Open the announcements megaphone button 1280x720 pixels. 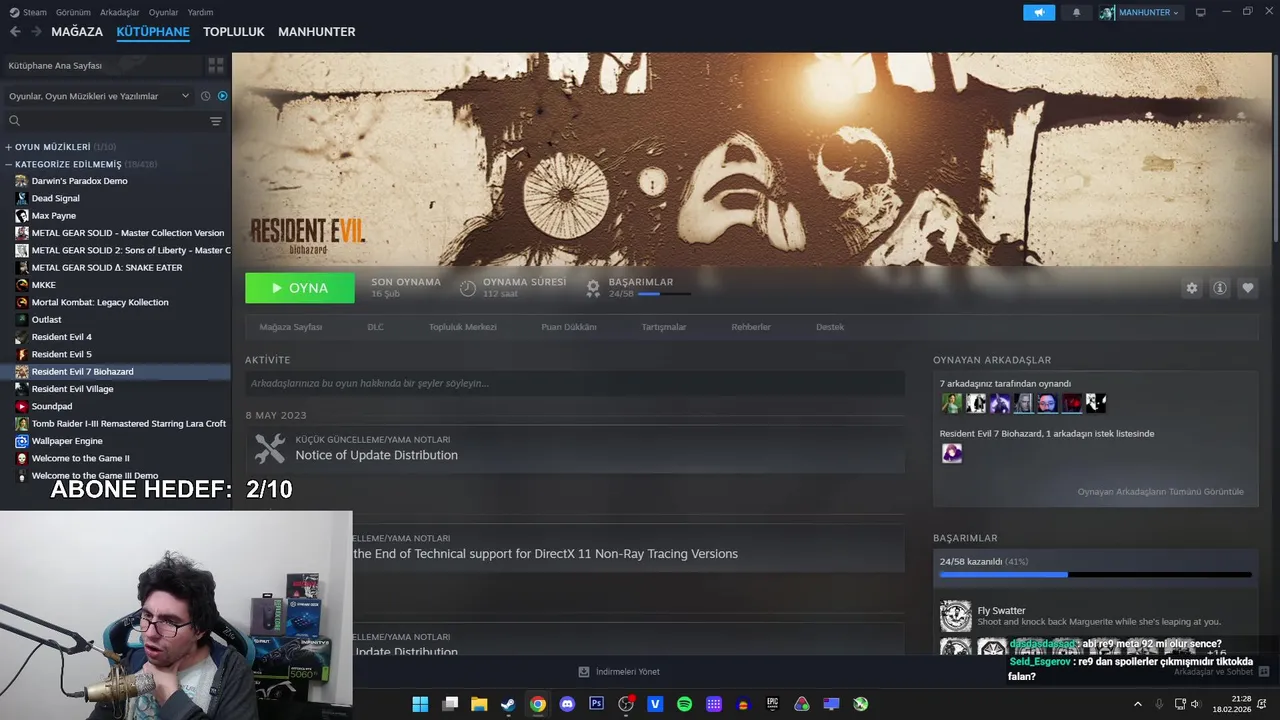click(x=1039, y=12)
